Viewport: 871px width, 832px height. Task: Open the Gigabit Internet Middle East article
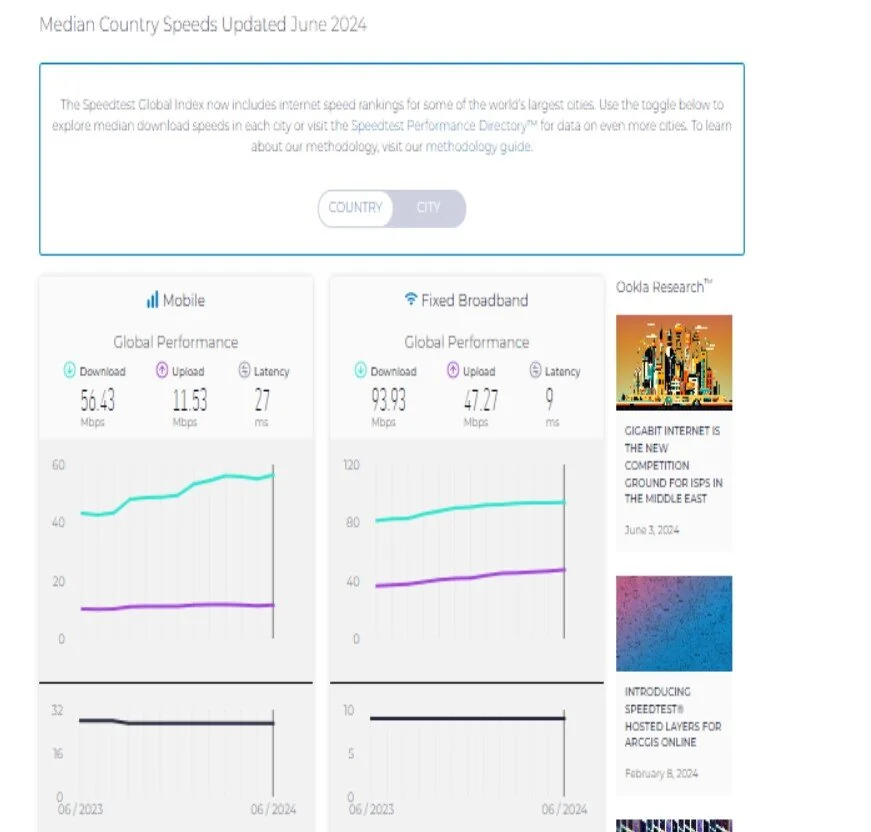click(x=673, y=465)
